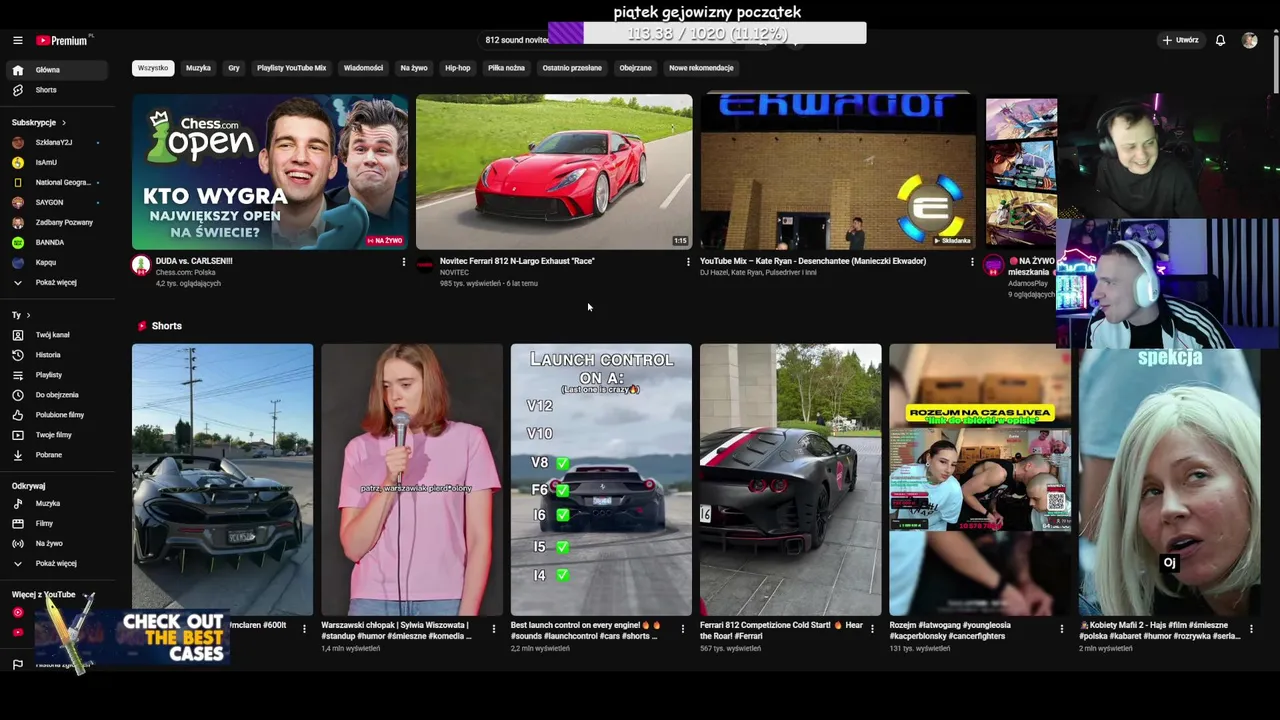Image resolution: width=1280 pixels, height=720 pixels.
Task: Open Shorts from the left sidebar
Action: [x=55, y=90]
